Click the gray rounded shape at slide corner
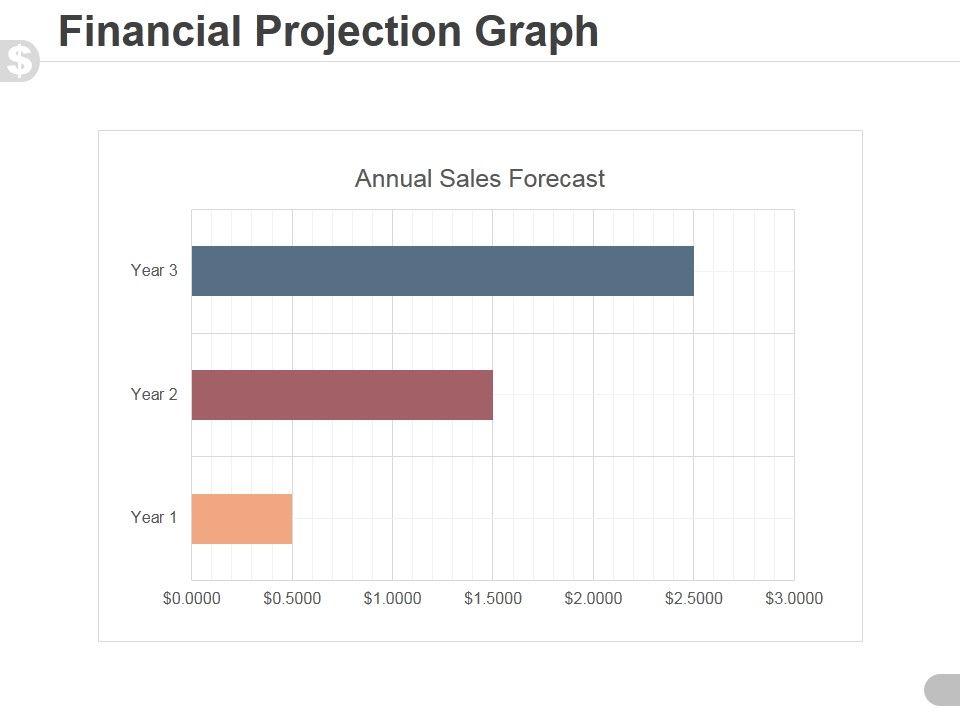Screen dimensions: 960x720 (943, 690)
